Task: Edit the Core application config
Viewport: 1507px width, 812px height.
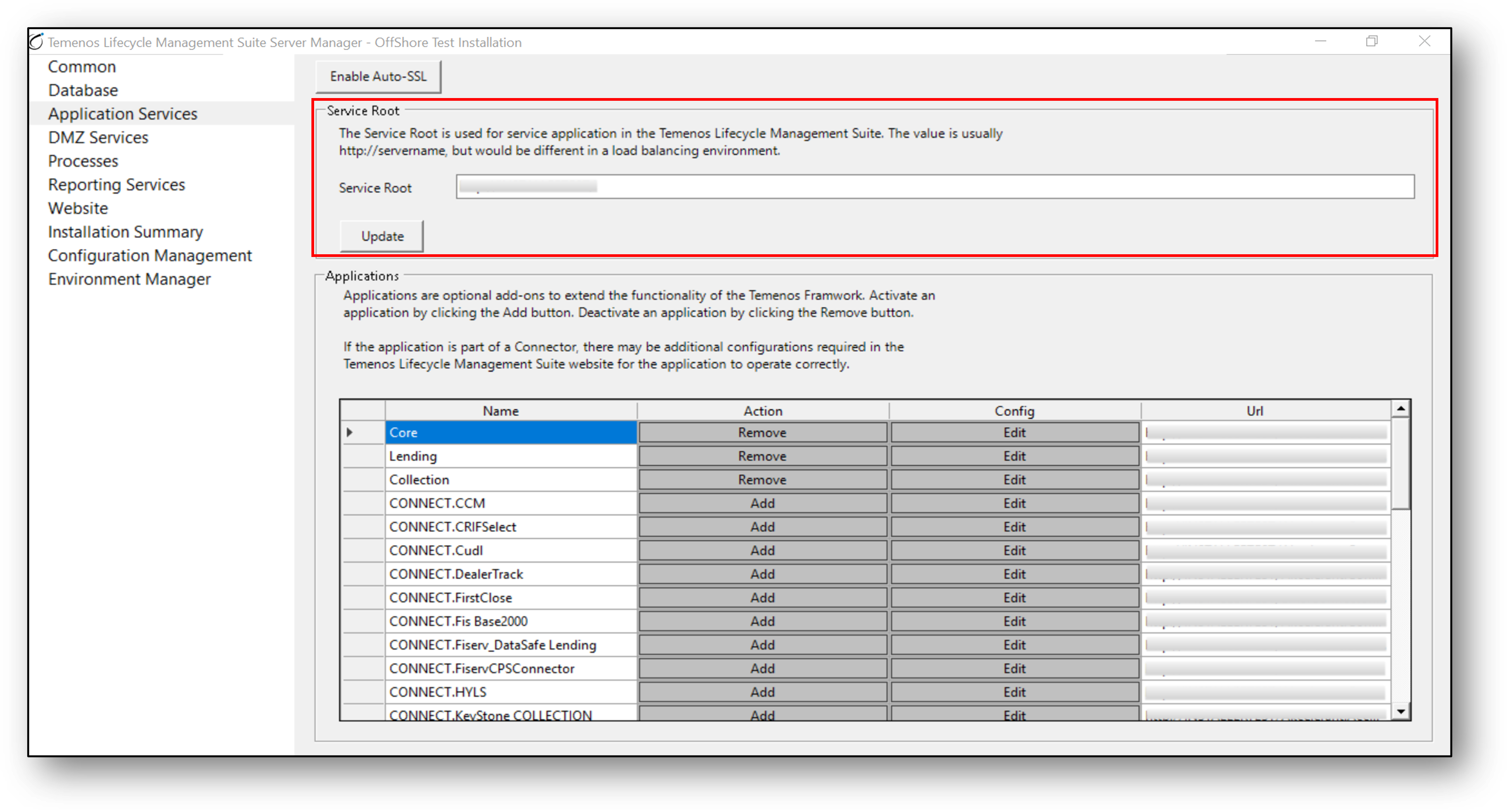Action: (x=1014, y=433)
